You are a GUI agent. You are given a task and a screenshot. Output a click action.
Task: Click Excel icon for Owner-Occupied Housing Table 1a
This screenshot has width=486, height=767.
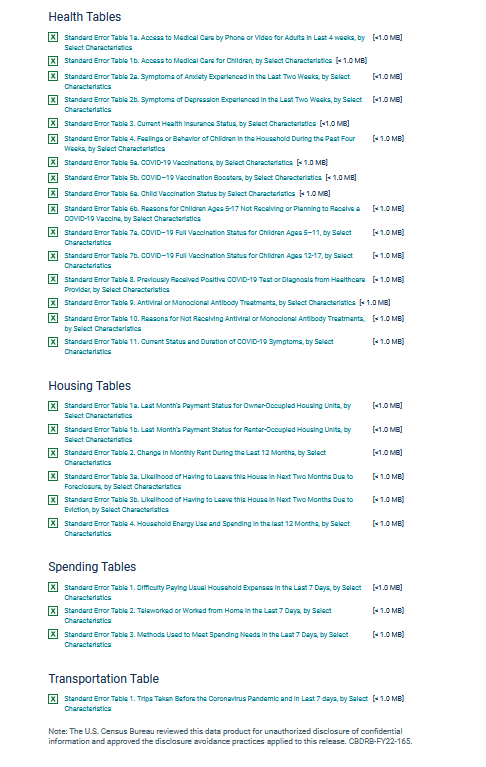53,406
